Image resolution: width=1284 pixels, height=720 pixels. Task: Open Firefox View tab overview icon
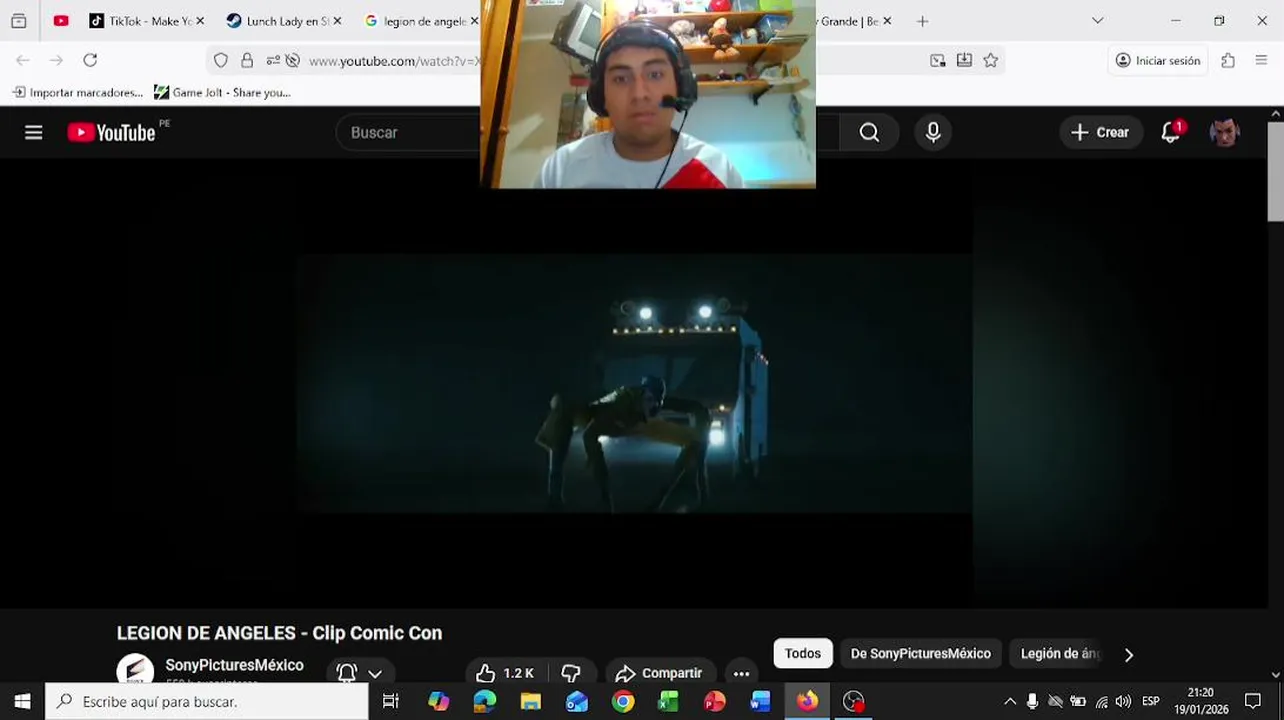click(x=18, y=20)
